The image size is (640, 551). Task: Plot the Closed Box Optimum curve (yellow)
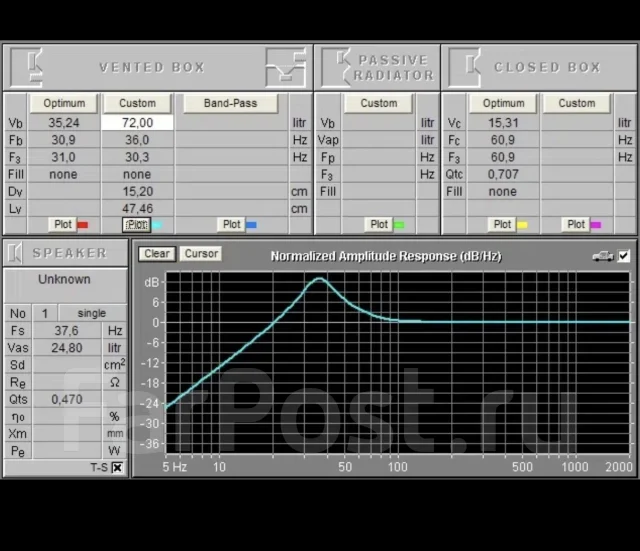click(x=502, y=224)
